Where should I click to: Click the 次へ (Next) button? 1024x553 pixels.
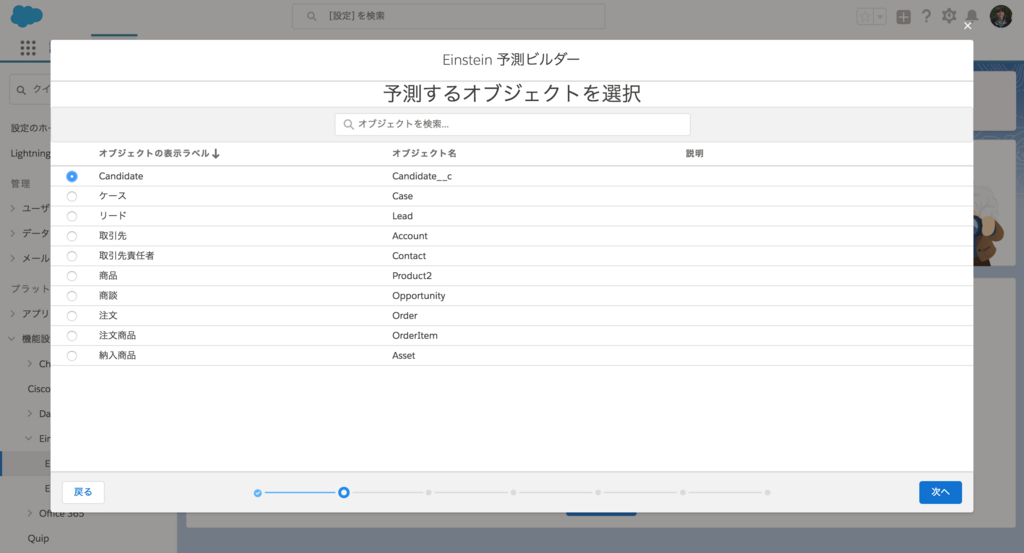[940, 492]
